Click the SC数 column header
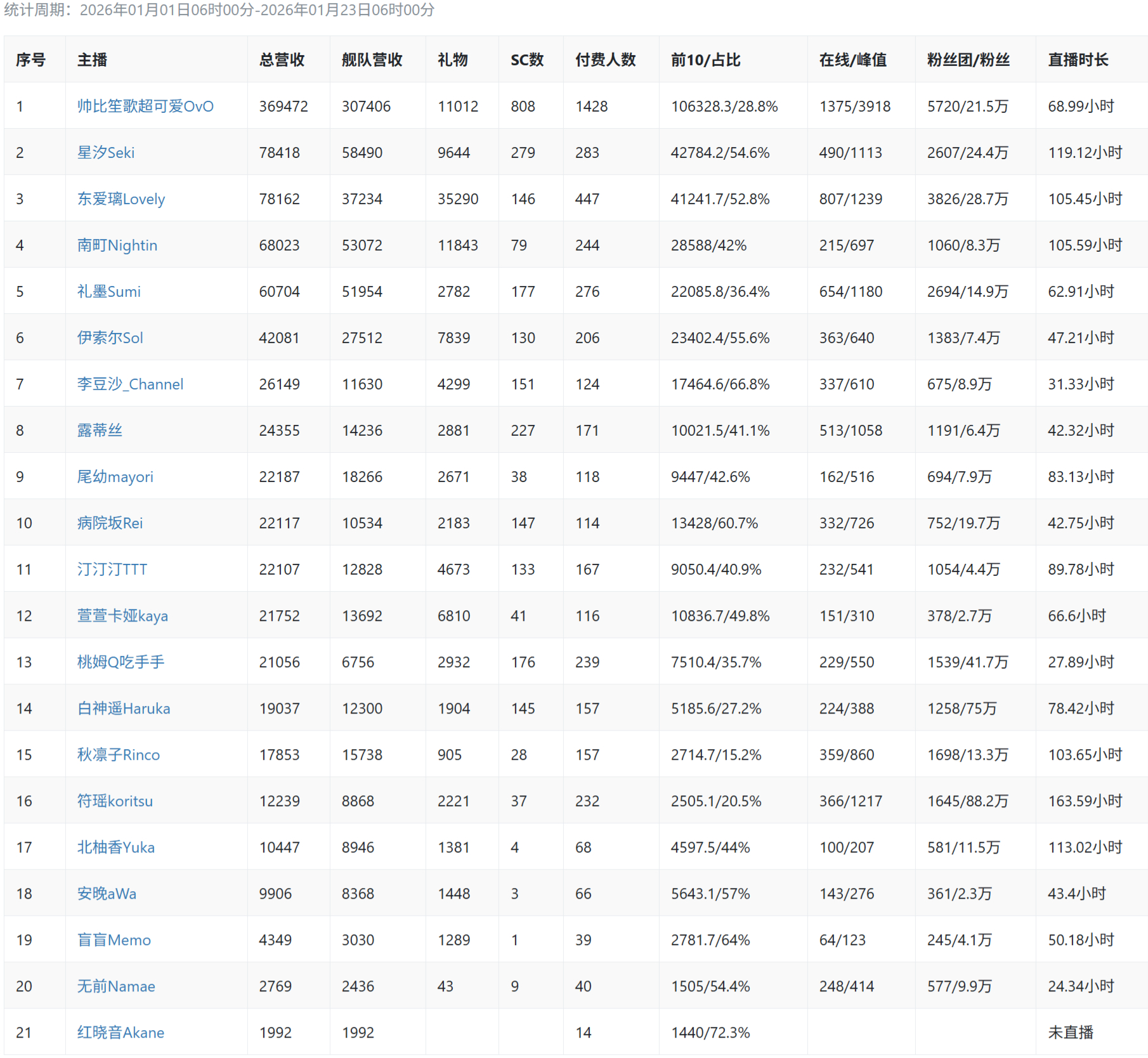Image resolution: width=1148 pixels, height=1058 pixels. (x=527, y=60)
